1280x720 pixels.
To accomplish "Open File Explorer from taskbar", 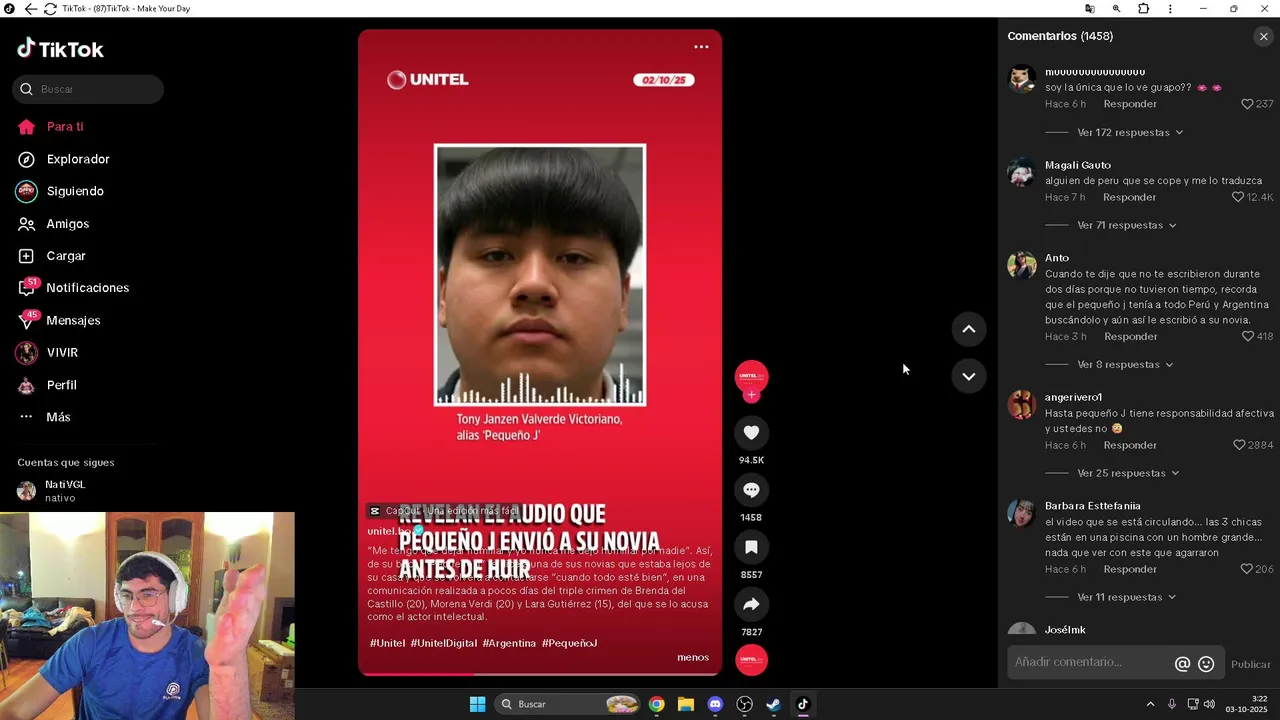I will pyautogui.click(x=685, y=704).
